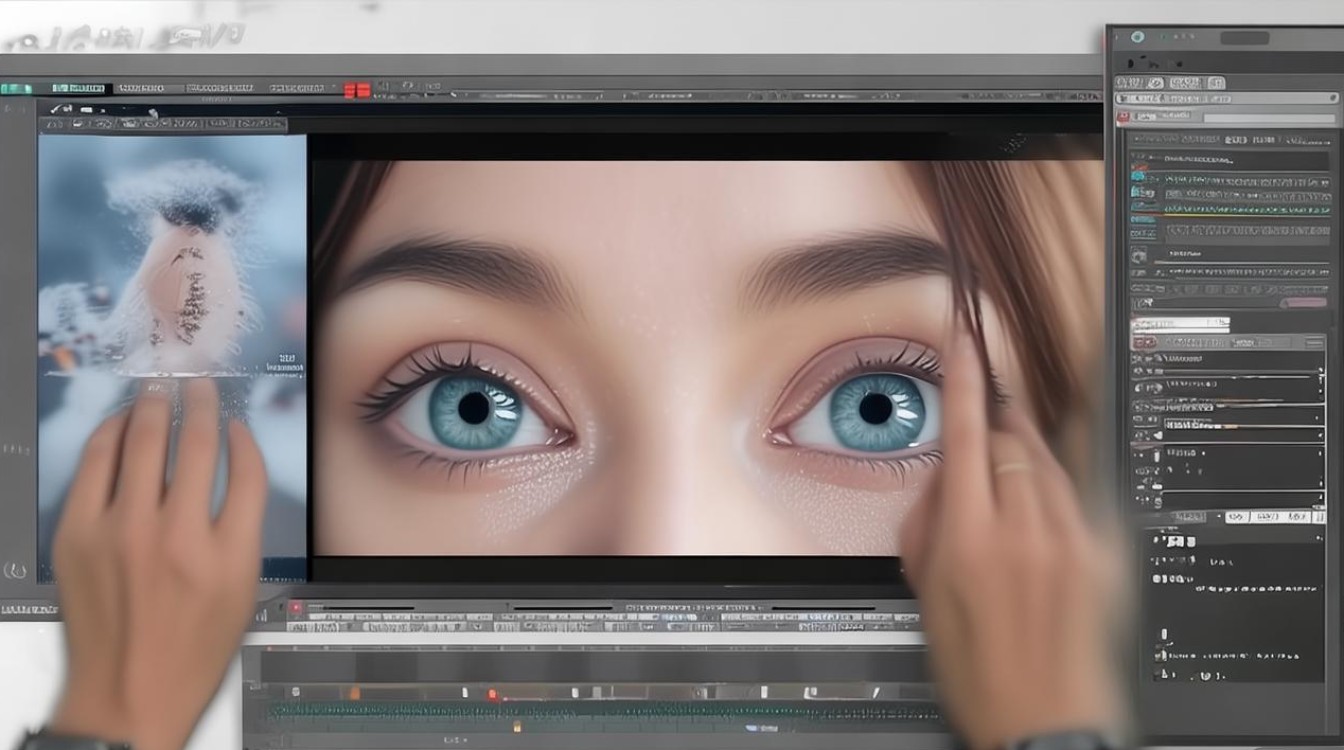
Task: Select the frosty blue preview in left panel
Action: (172, 358)
